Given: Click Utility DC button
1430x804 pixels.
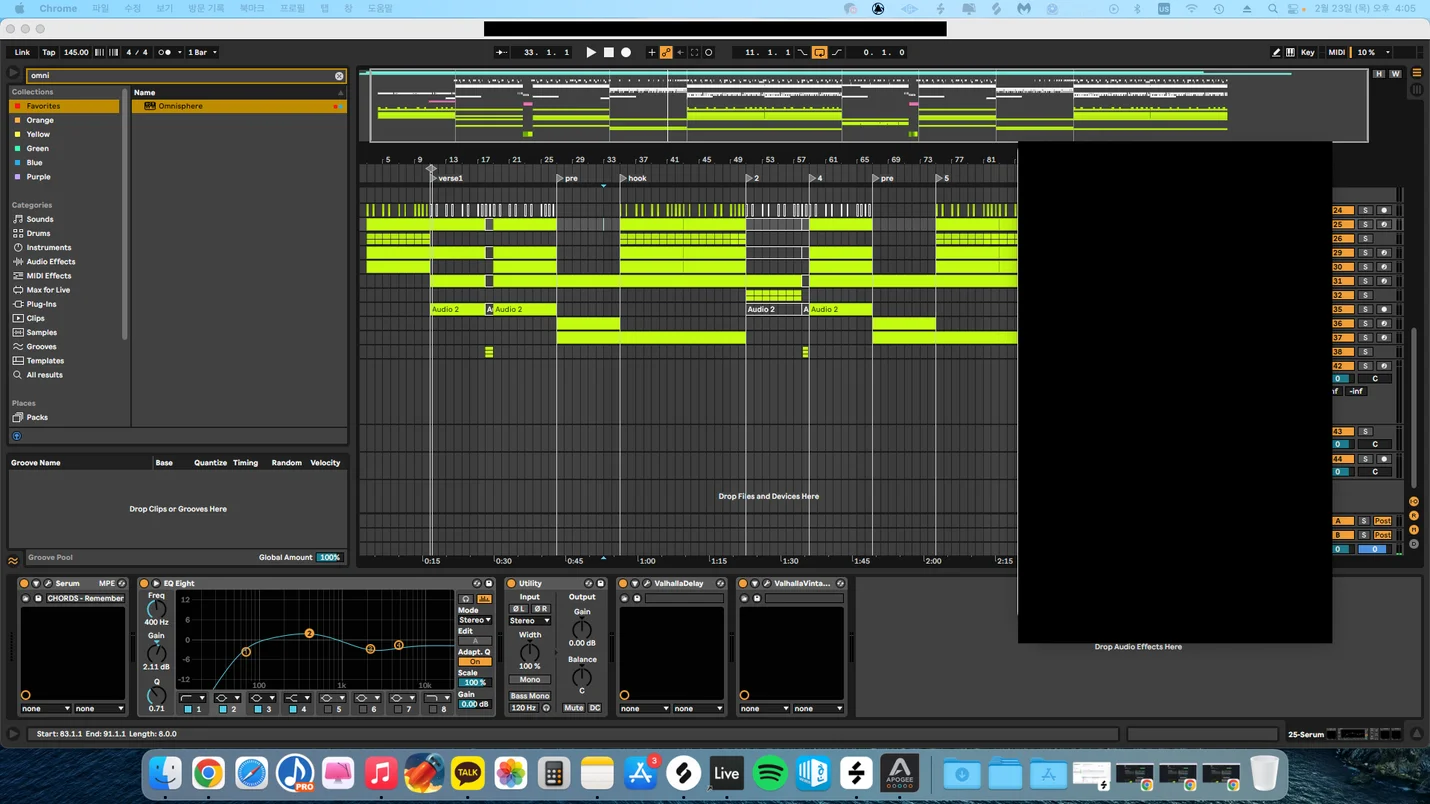Looking at the screenshot, I should [595, 708].
